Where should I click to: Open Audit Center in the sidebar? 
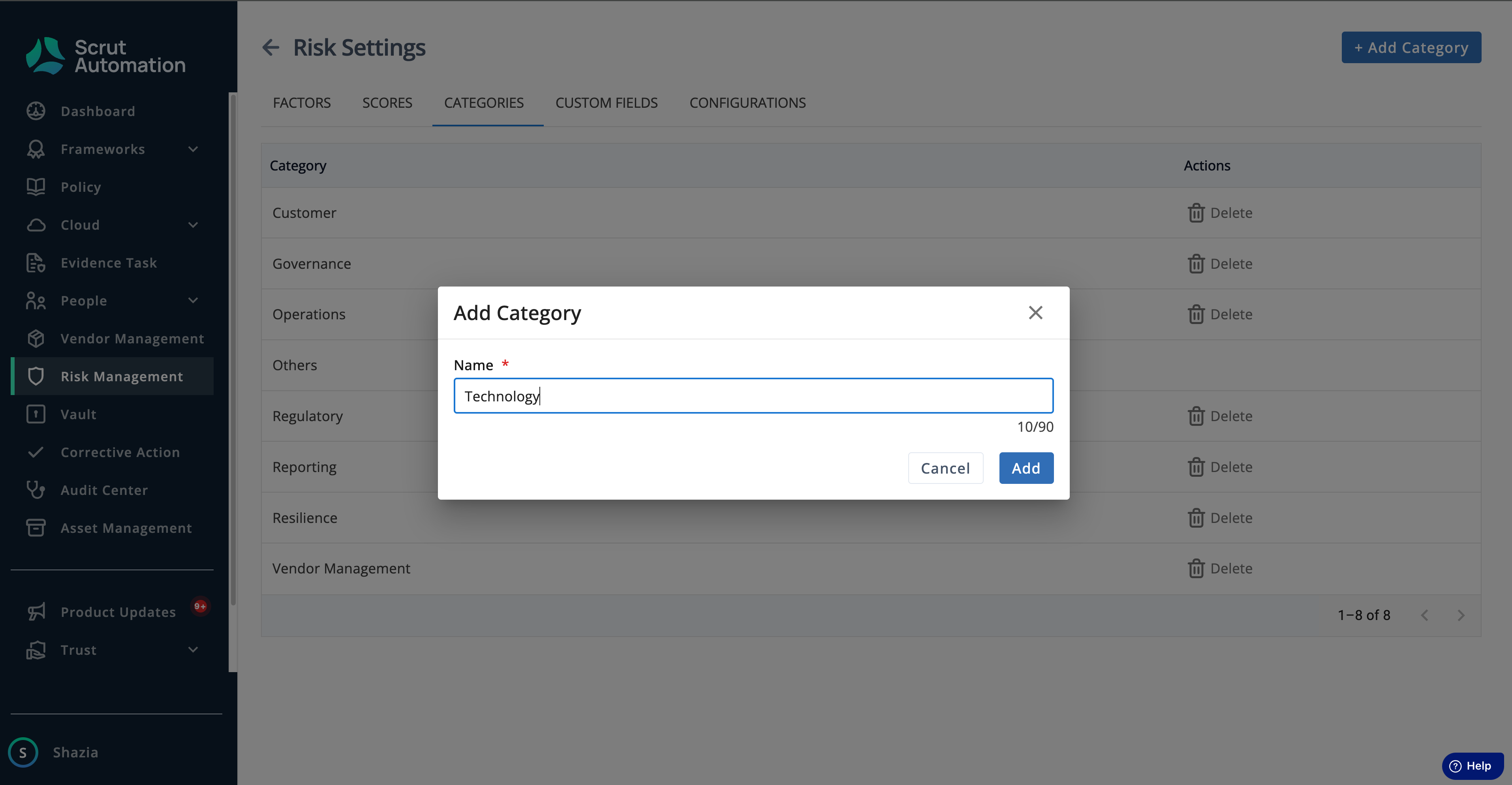point(113,490)
